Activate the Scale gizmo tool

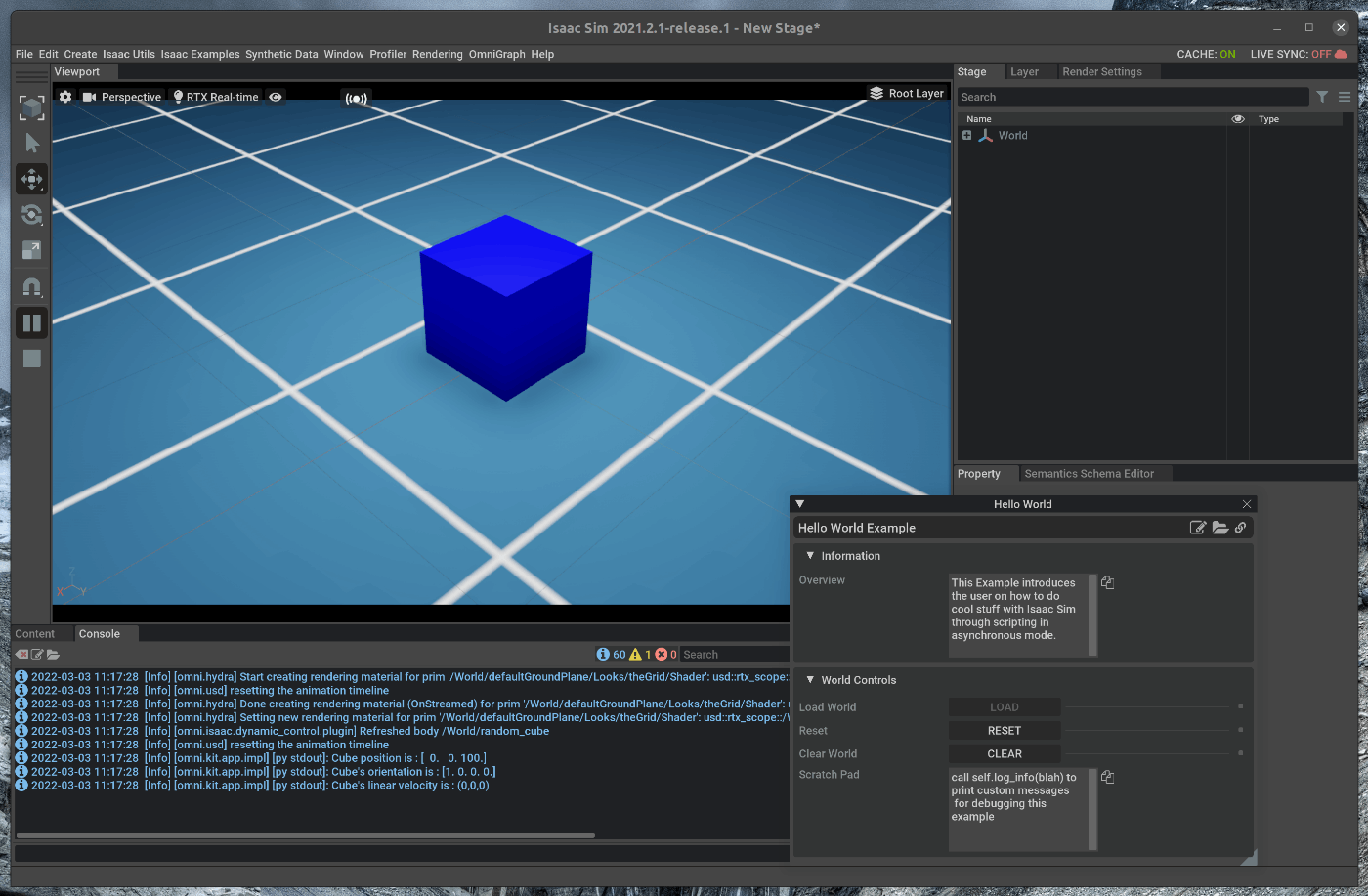[x=31, y=250]
